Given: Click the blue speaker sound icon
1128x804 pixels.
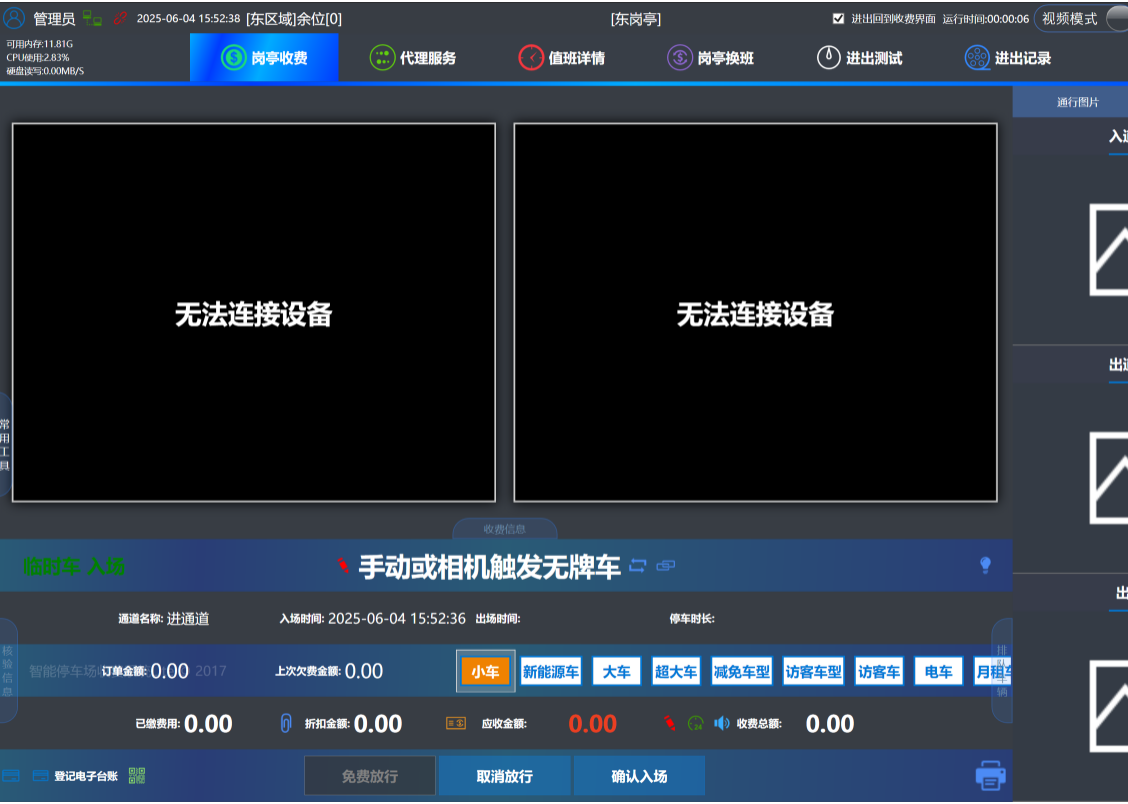Looking at the screenshot, I should (722, 723).
